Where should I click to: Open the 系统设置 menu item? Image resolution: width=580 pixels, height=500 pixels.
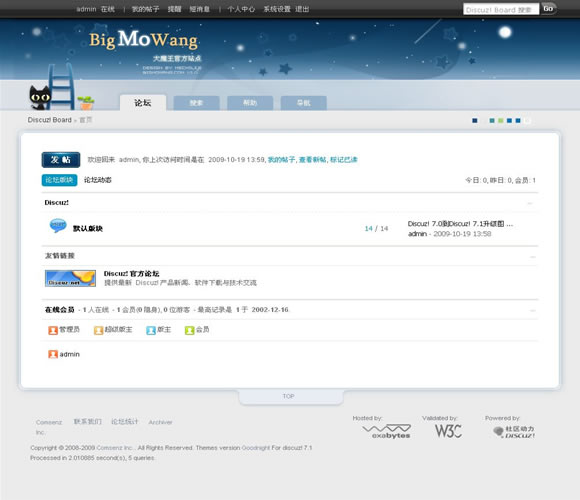(x=277, y=9)
